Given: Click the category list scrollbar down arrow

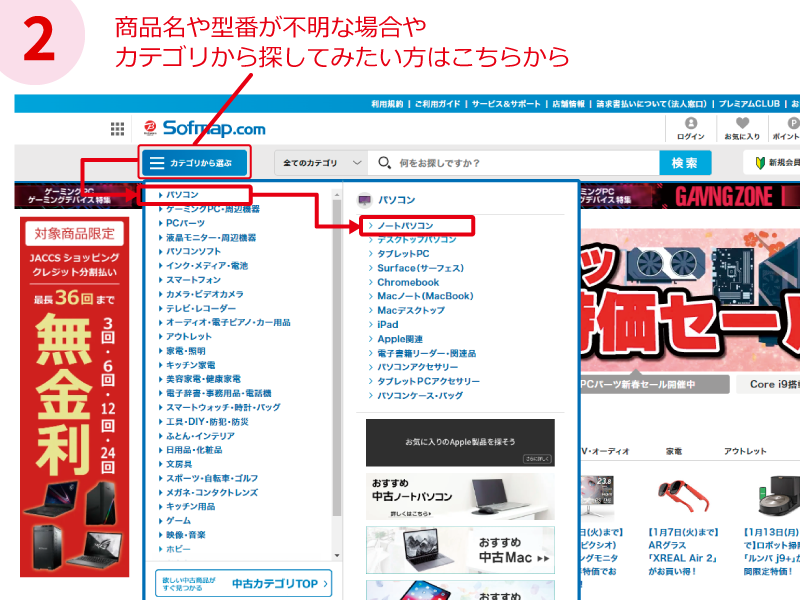Looking at the screenshot, I should click(337, 555).
